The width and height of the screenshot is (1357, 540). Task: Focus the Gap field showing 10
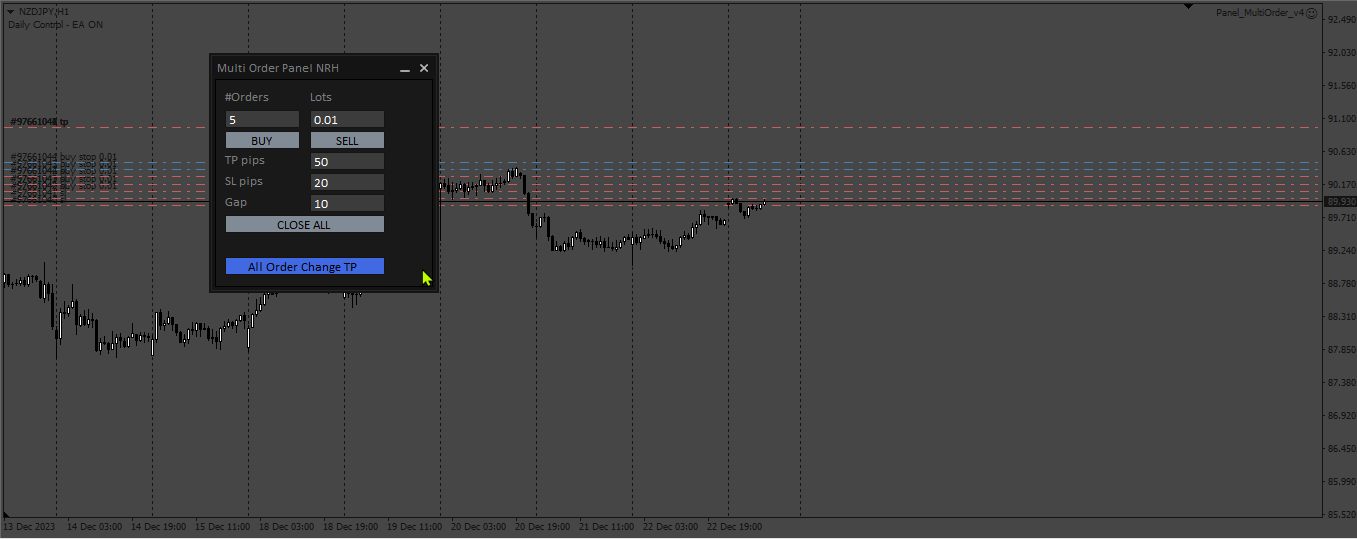347,203
